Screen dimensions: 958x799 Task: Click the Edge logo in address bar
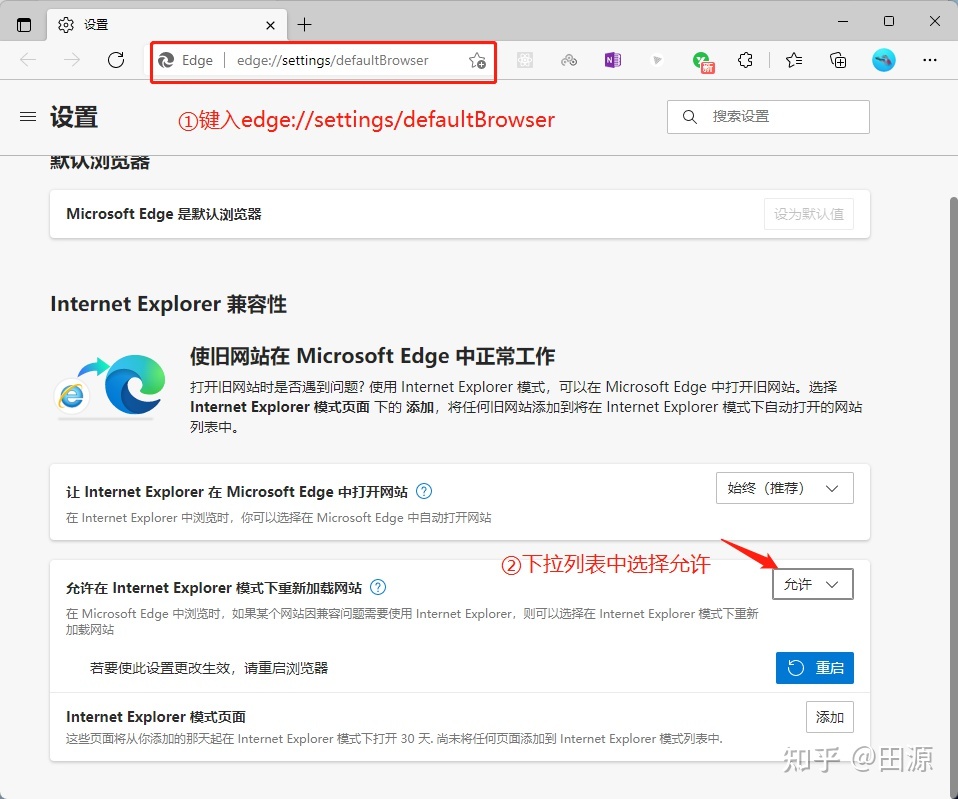166,60
